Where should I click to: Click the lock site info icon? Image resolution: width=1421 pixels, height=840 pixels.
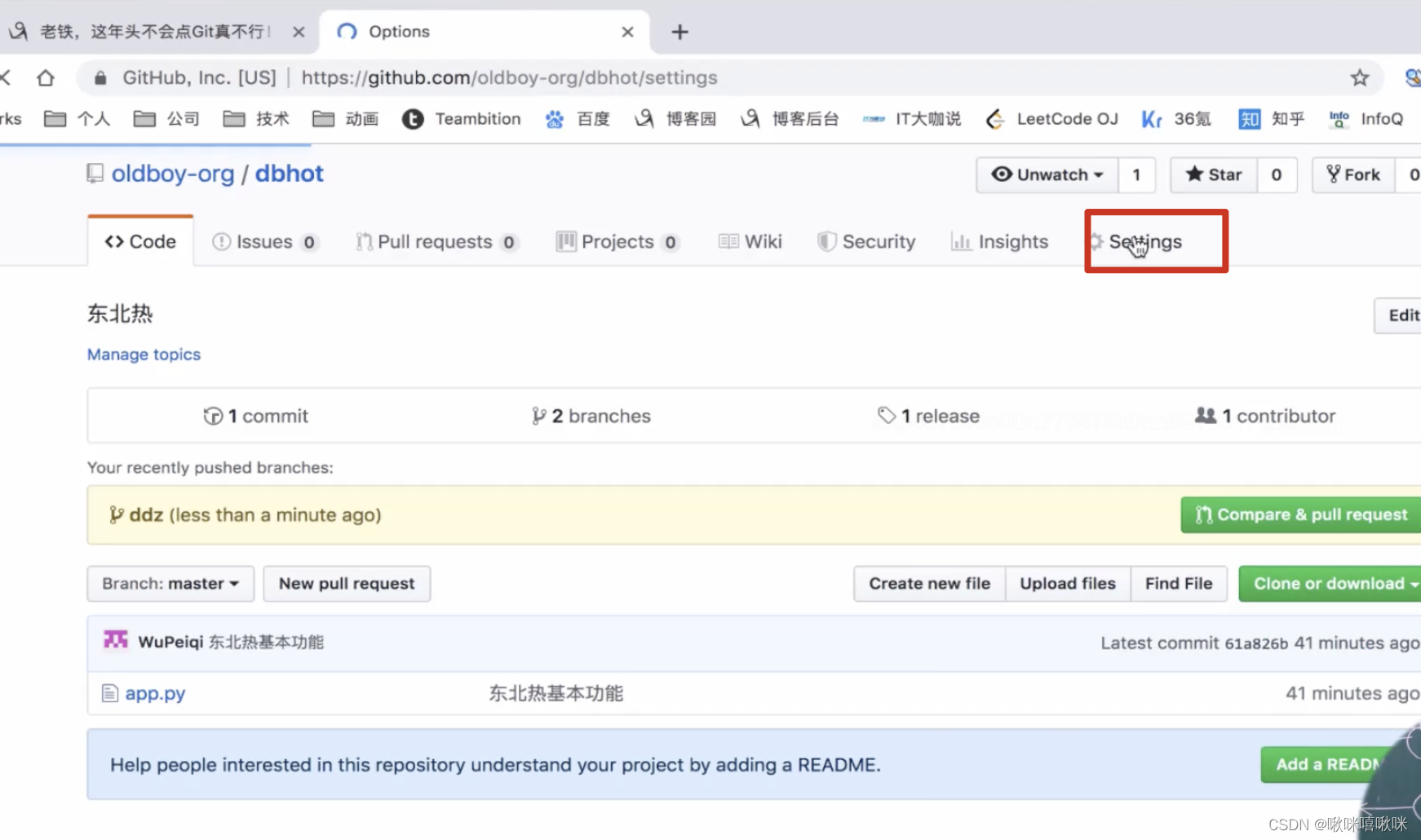[x=100, y=77]
